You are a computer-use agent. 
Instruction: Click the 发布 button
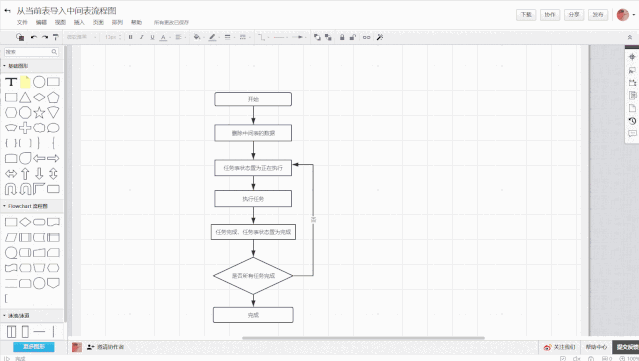[x=598, y=15]
